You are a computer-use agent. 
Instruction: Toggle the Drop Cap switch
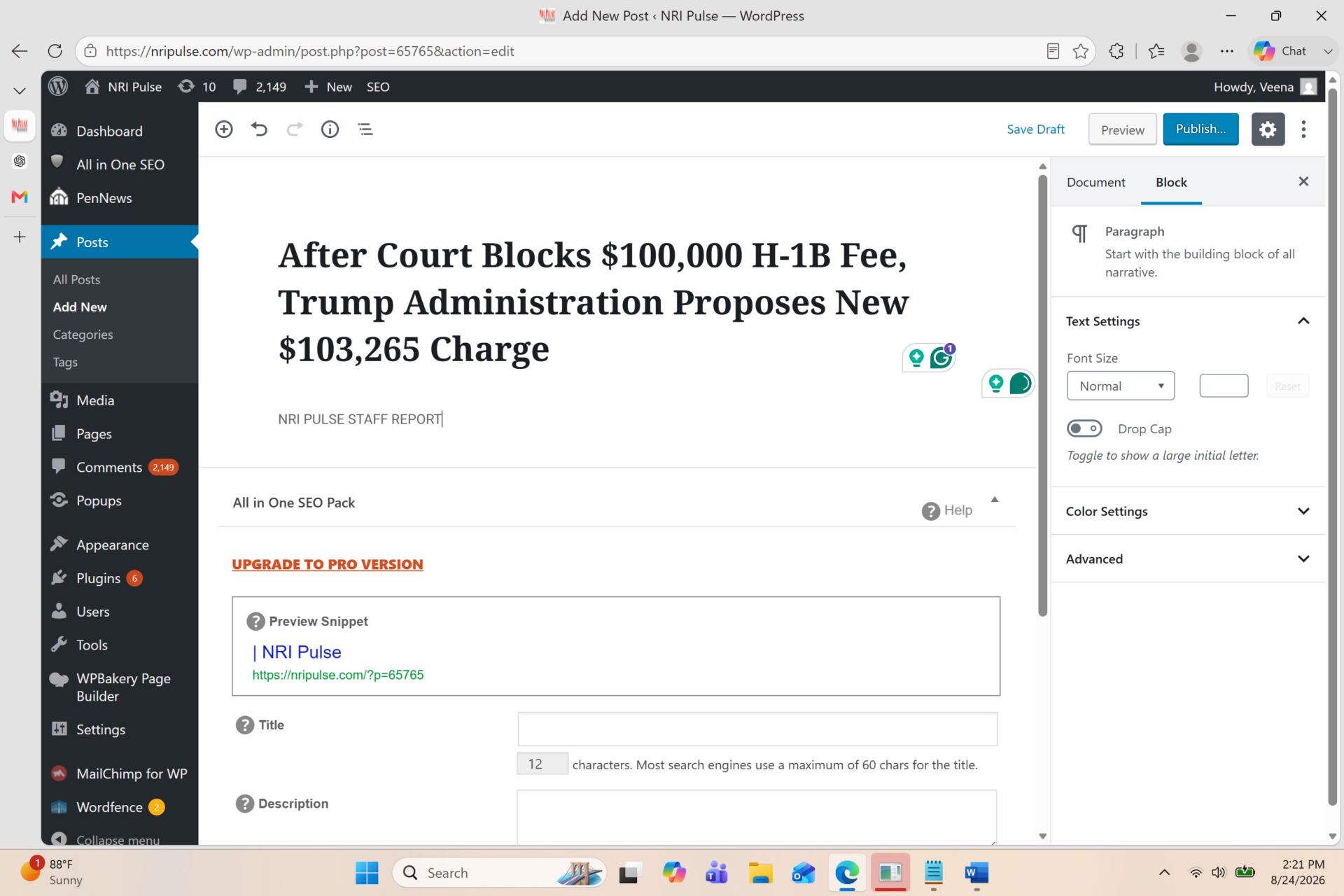coord(1084,428)
